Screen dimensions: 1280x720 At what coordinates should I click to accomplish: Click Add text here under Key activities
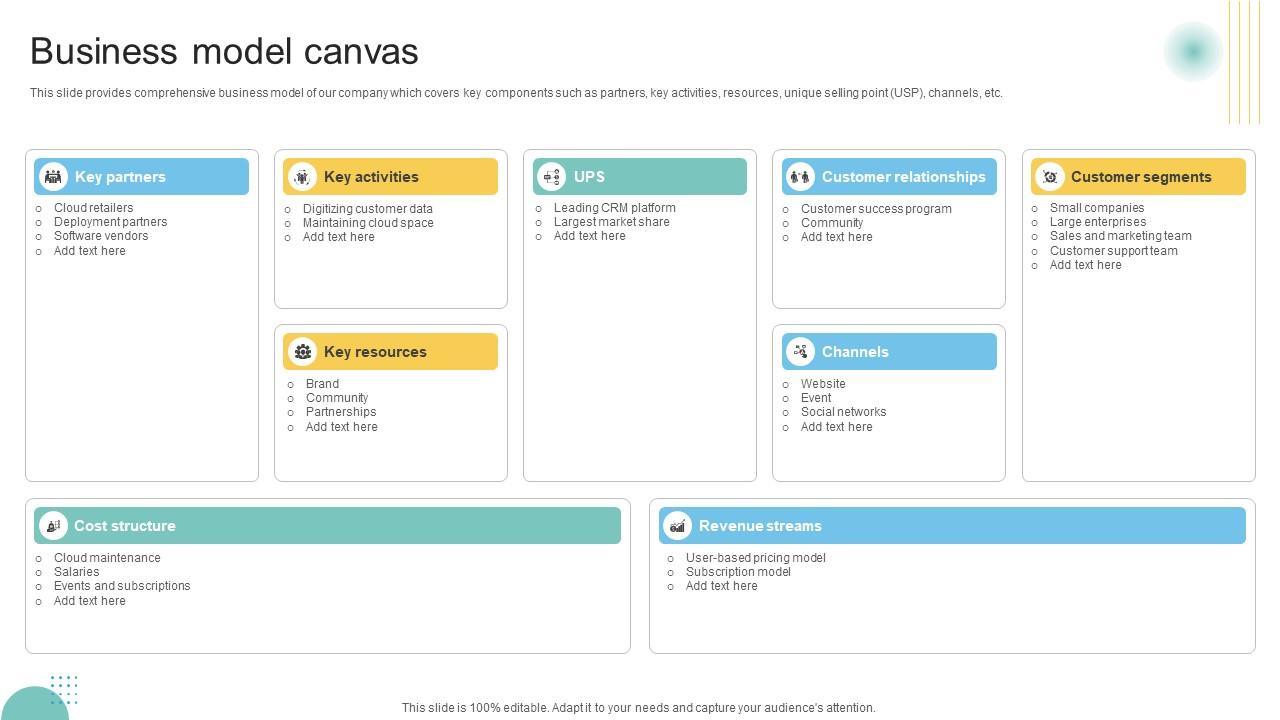[x=339, y=237]
